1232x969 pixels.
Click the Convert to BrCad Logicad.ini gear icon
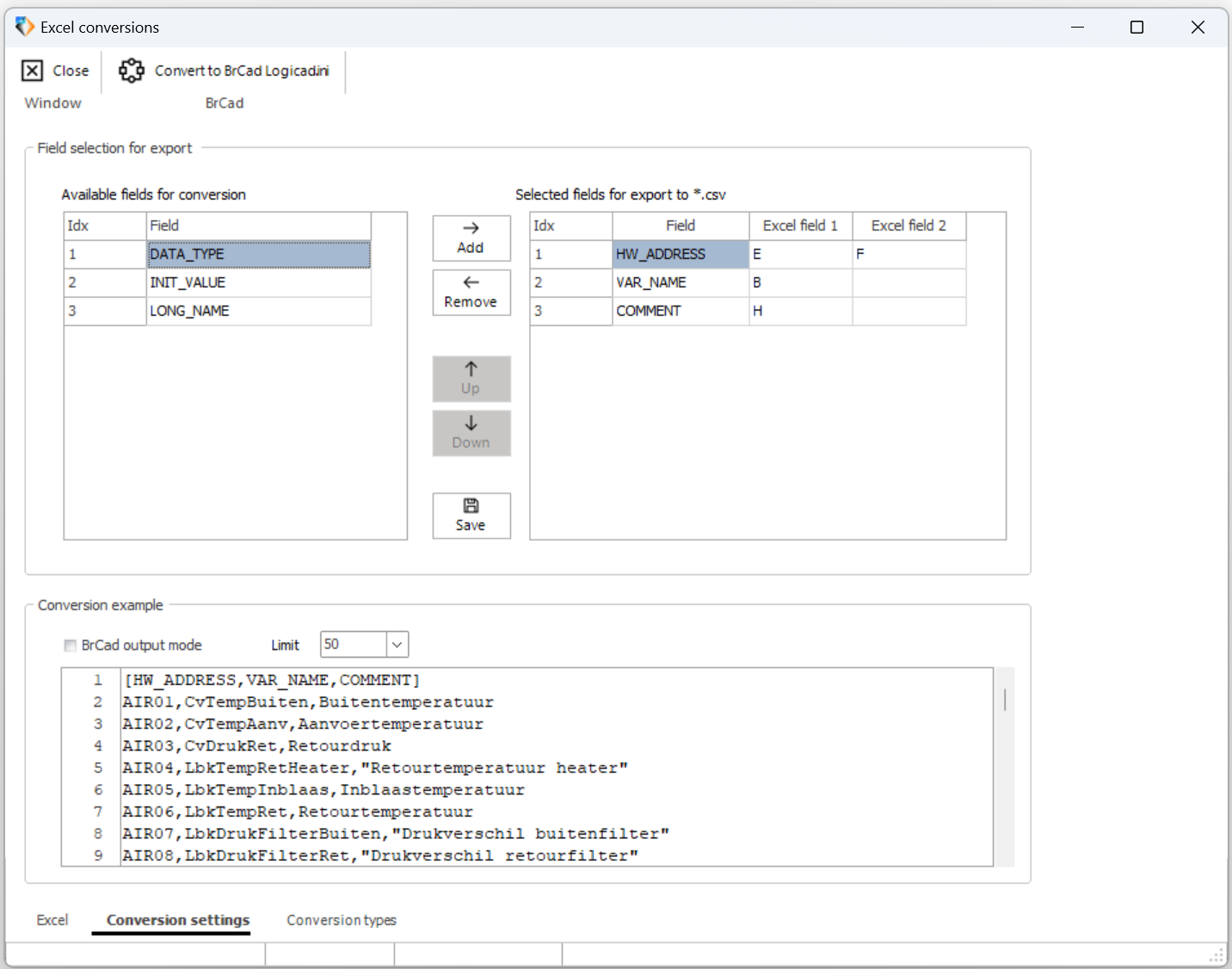point(132,71)
